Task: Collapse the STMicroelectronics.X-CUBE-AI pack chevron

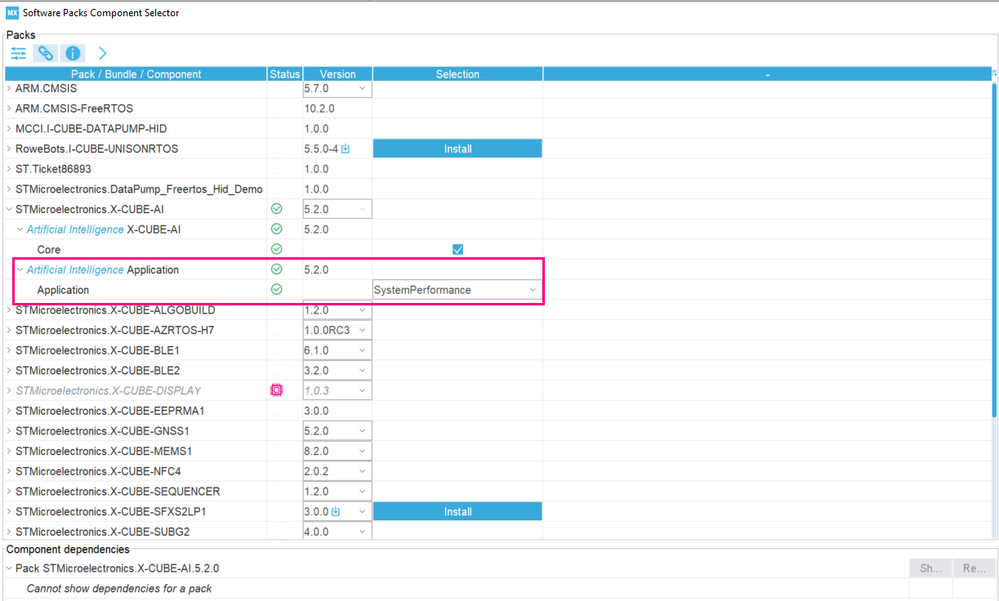Action: pyautogui.click(x=9, y=209)
